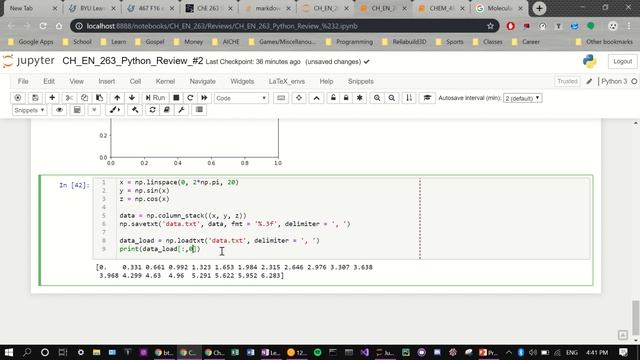Screen dimensions: 640x360
Task: Open the cell type Code dropdown
Action: point(241,98)
